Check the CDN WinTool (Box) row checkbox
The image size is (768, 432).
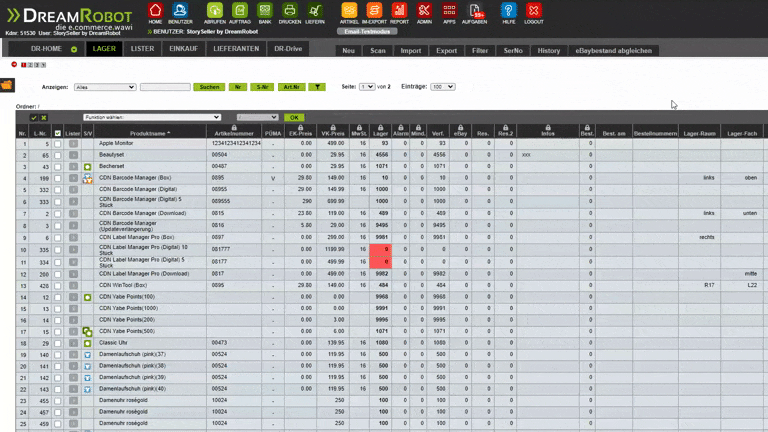click(57, 286)
